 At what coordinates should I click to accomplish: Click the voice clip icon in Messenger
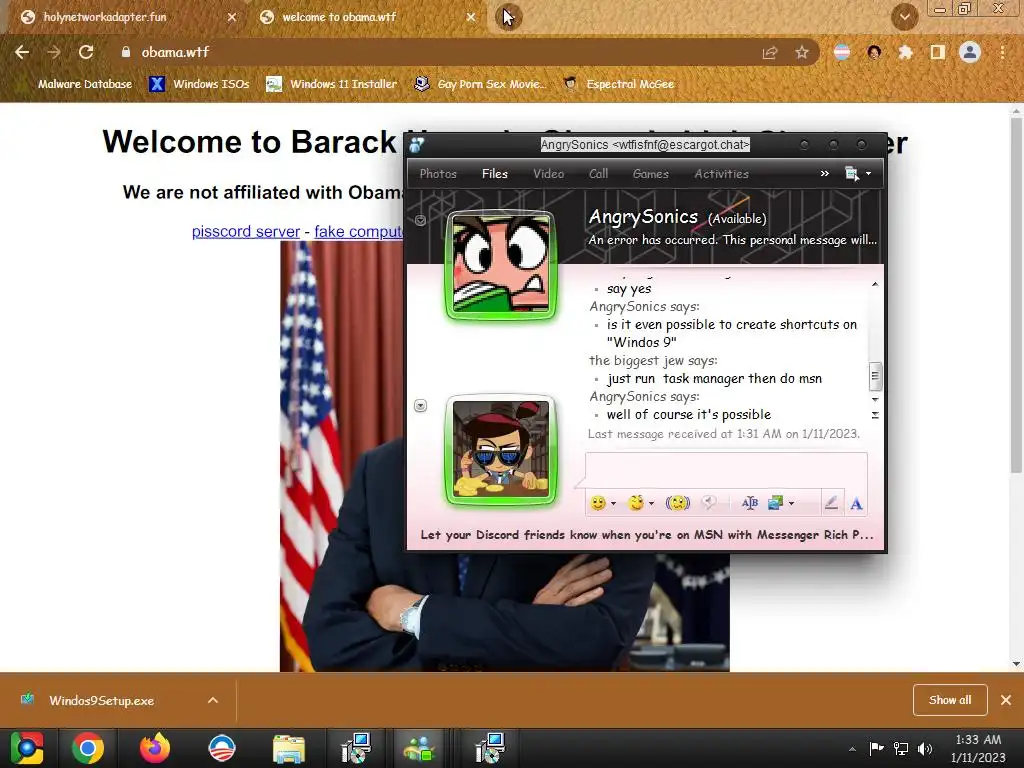coord(709,503)
